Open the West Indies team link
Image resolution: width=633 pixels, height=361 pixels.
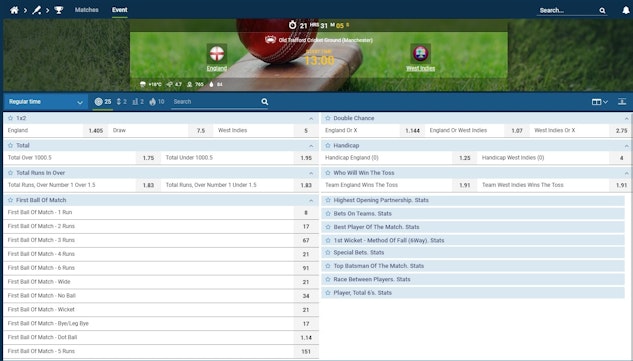click(421, 68)
